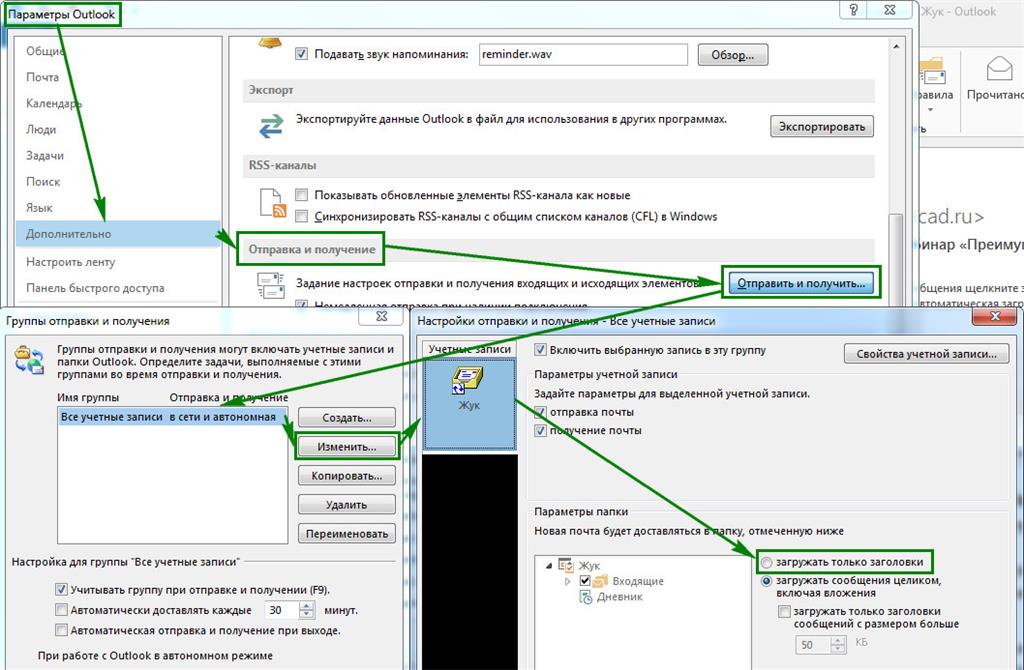Click the Копировать... button
This screenshot has width=1024, height=670.
click(x=347, y=475)
